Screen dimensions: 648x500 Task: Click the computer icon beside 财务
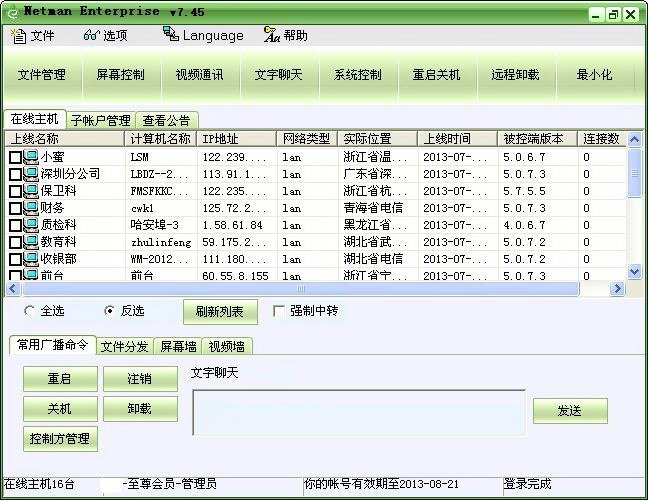tap(31, 208)
